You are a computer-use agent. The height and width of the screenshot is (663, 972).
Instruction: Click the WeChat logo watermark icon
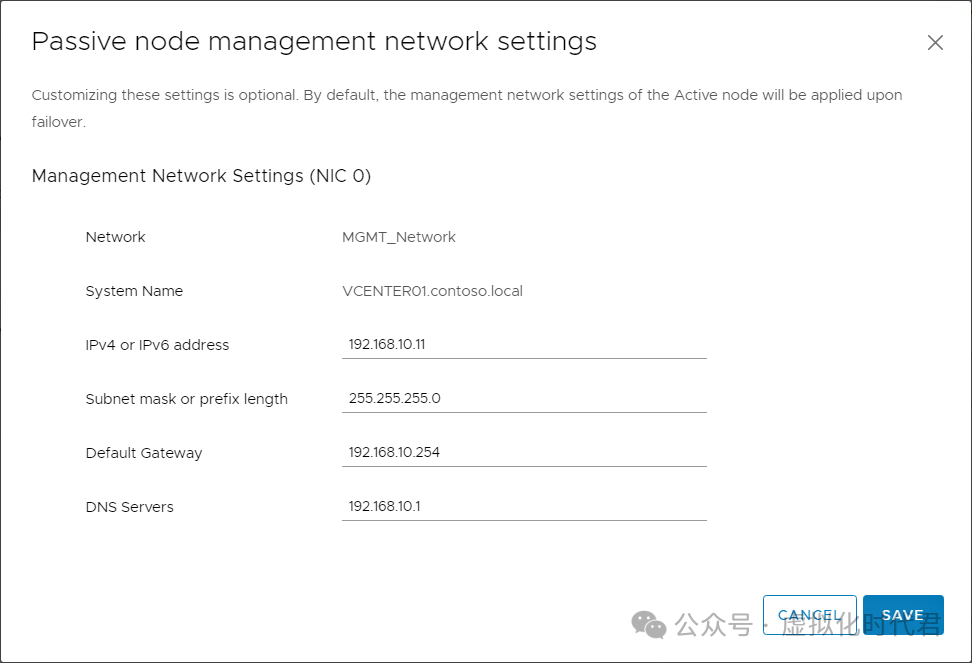(648, 625)
